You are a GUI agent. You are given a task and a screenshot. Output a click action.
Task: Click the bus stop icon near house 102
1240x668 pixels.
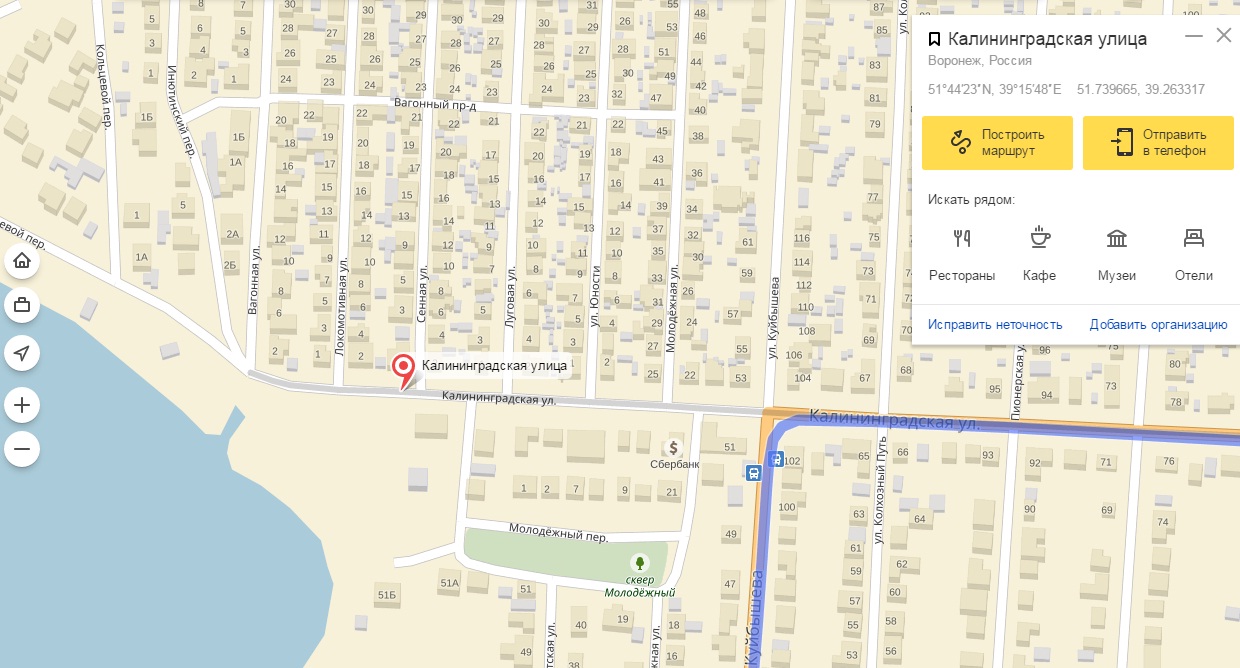coord(776,459)
